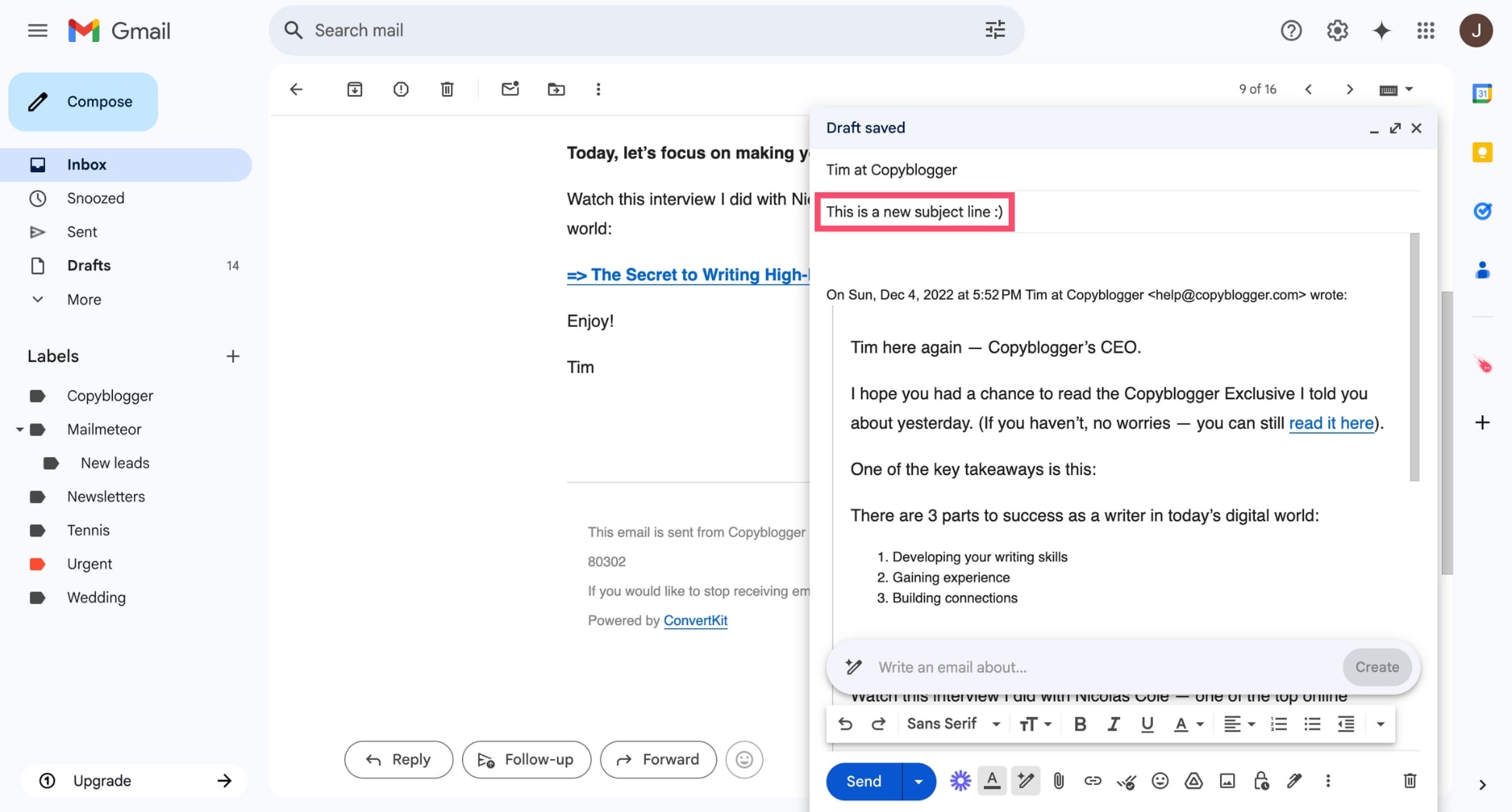Redo edit in draft
This screenshot has height=812, width=1512.
pyautogui.click(x=879, y=724)
